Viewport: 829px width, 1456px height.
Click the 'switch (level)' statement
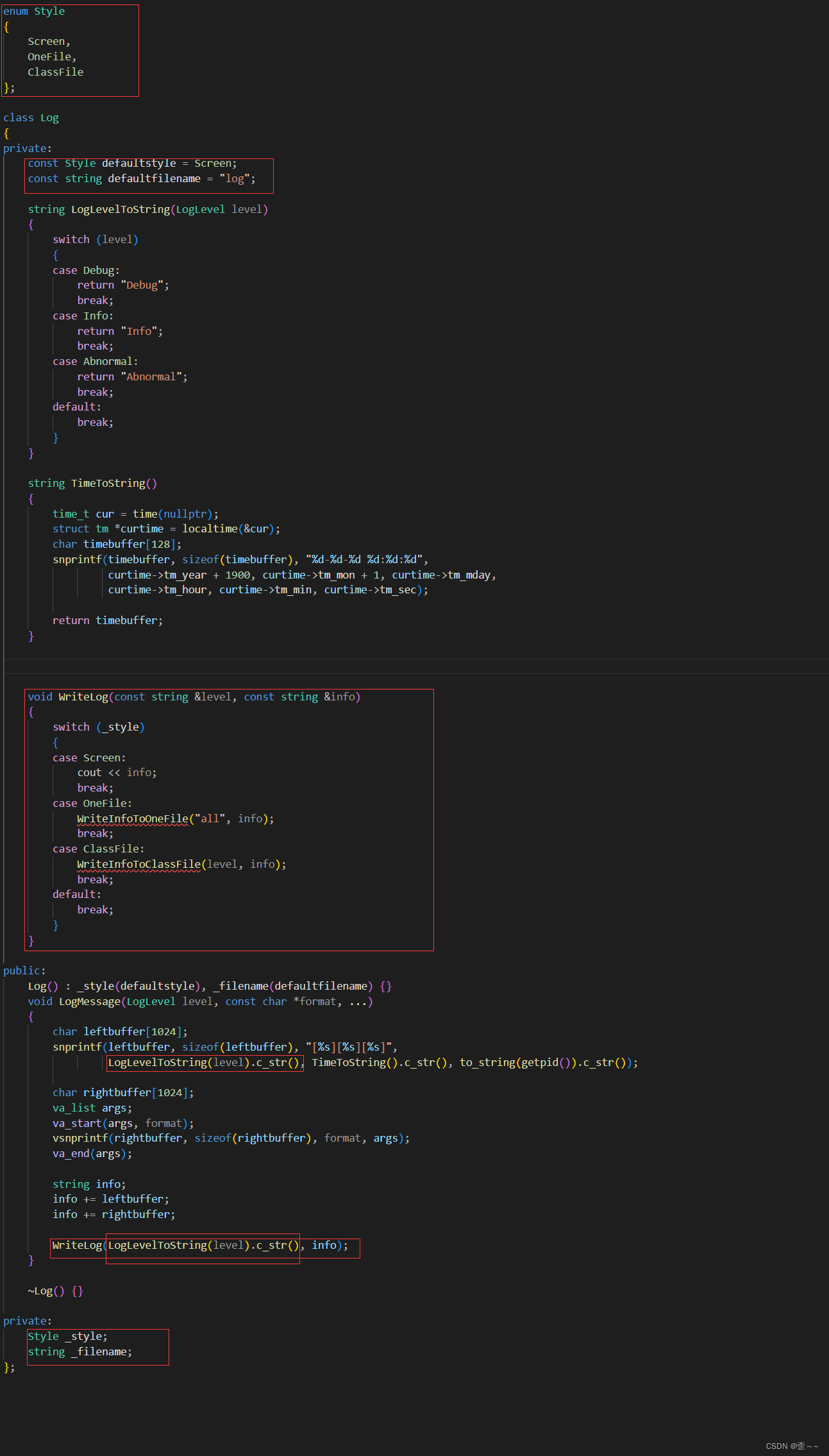point(95,240)
